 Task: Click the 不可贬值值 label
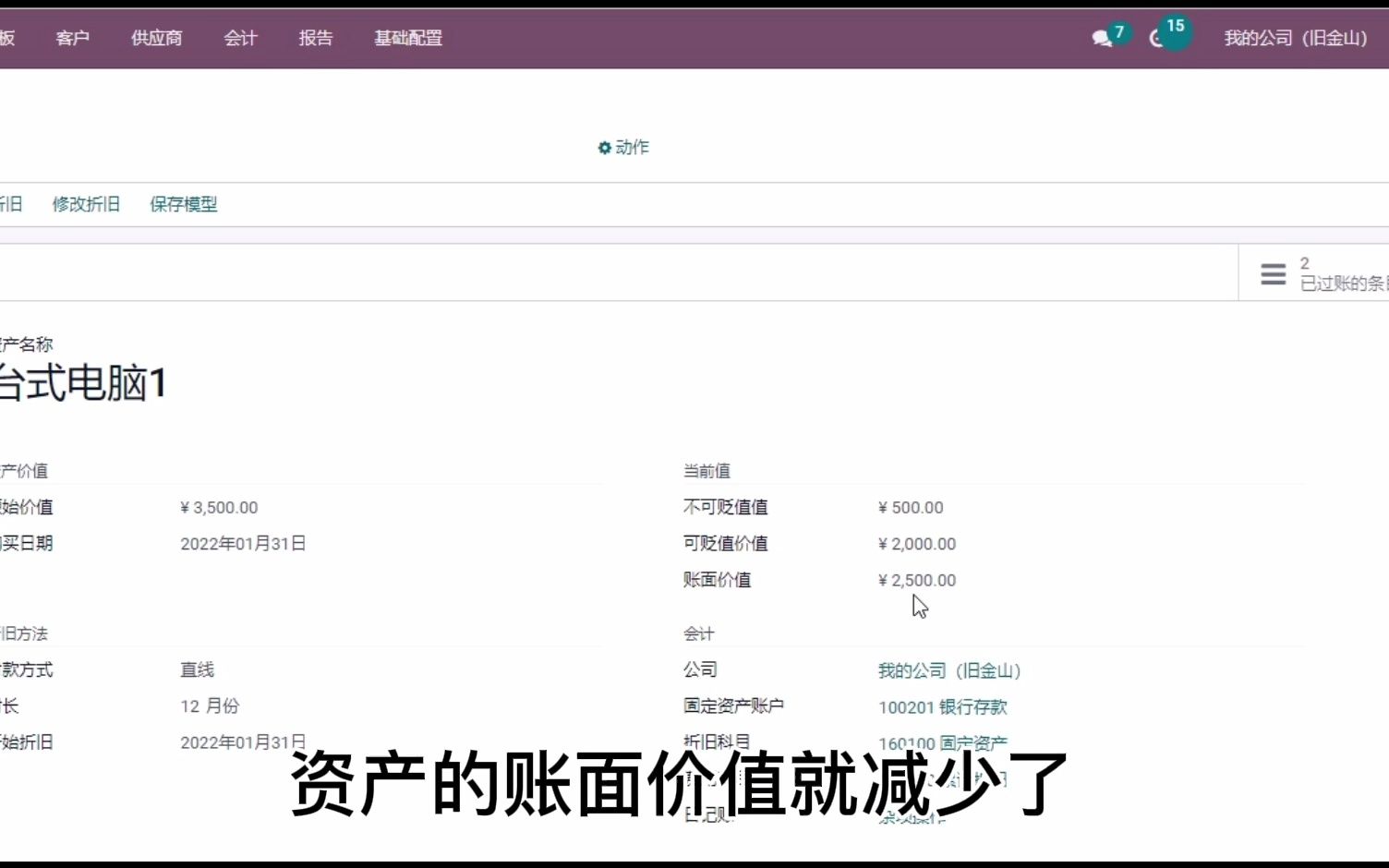coord(725,507)
